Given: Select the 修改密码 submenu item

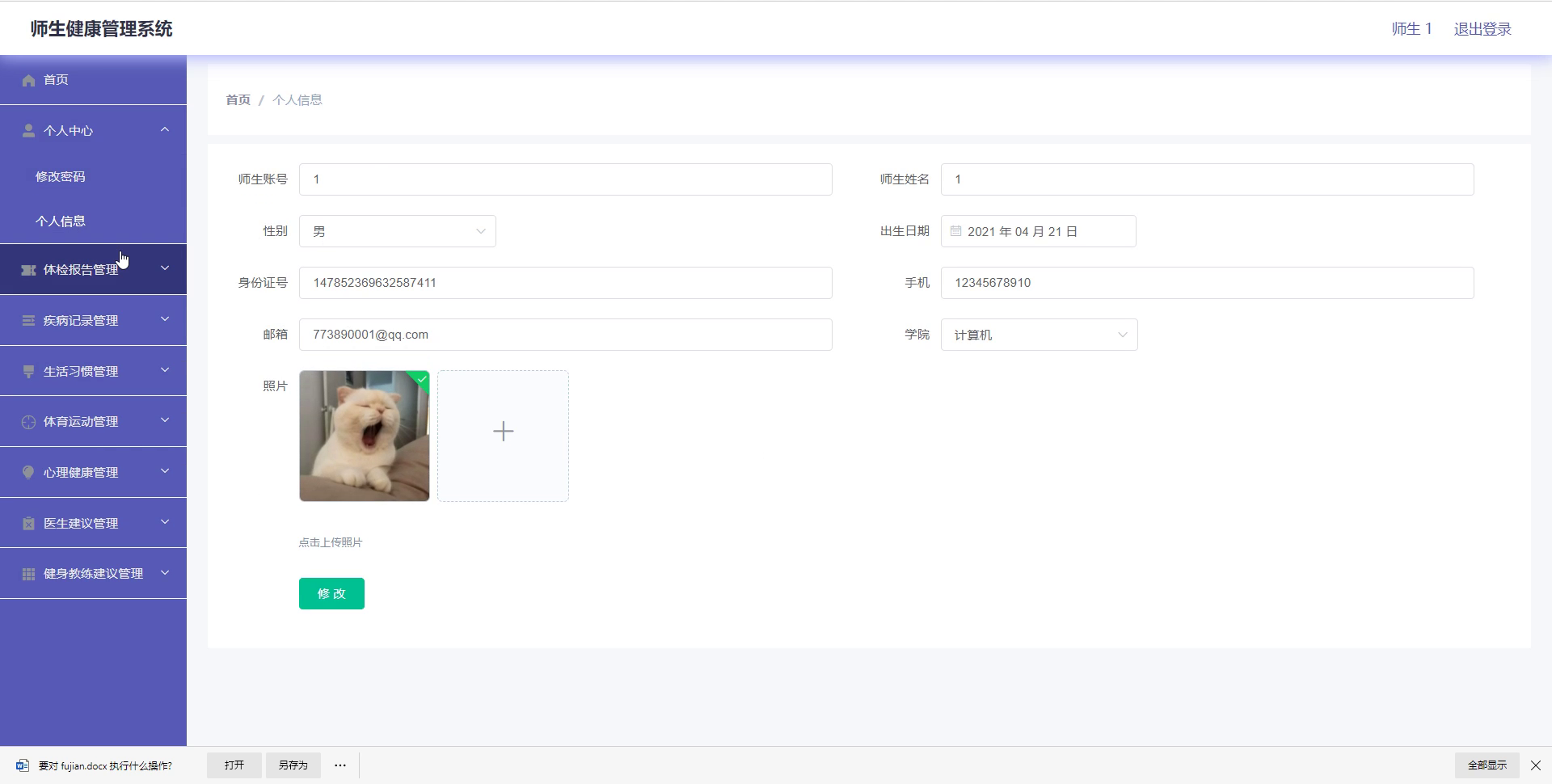Looking at the screenshot, I should point(61,176).
